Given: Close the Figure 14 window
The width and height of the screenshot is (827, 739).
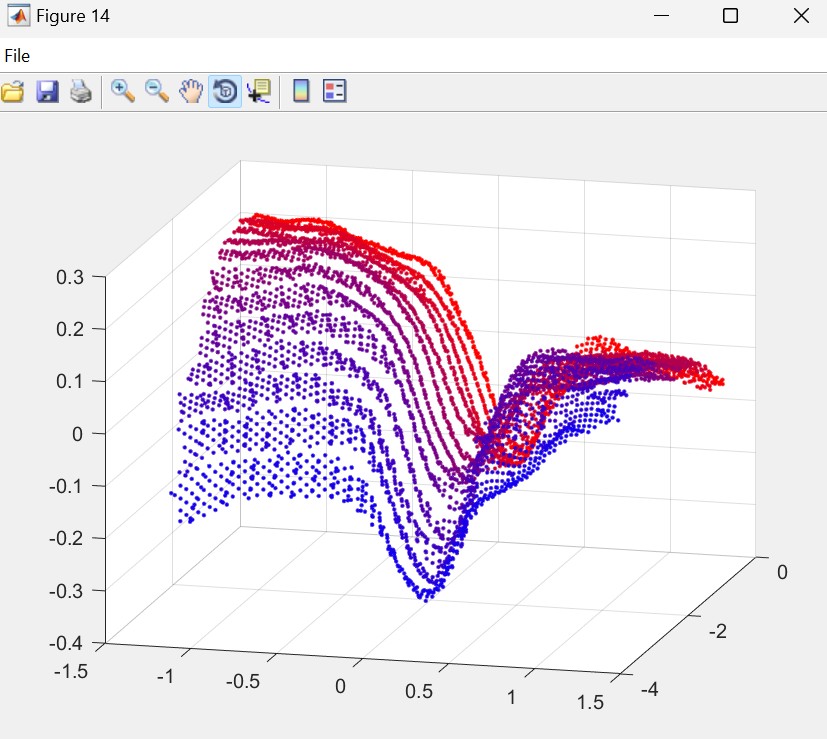Looking at the screenshot, I should [x=799, y=16].
